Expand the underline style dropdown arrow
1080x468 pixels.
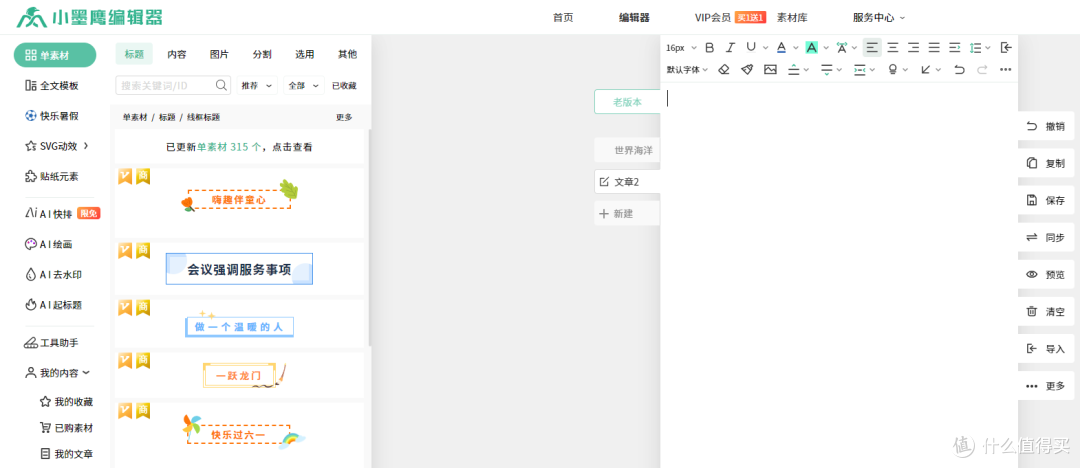765,48
